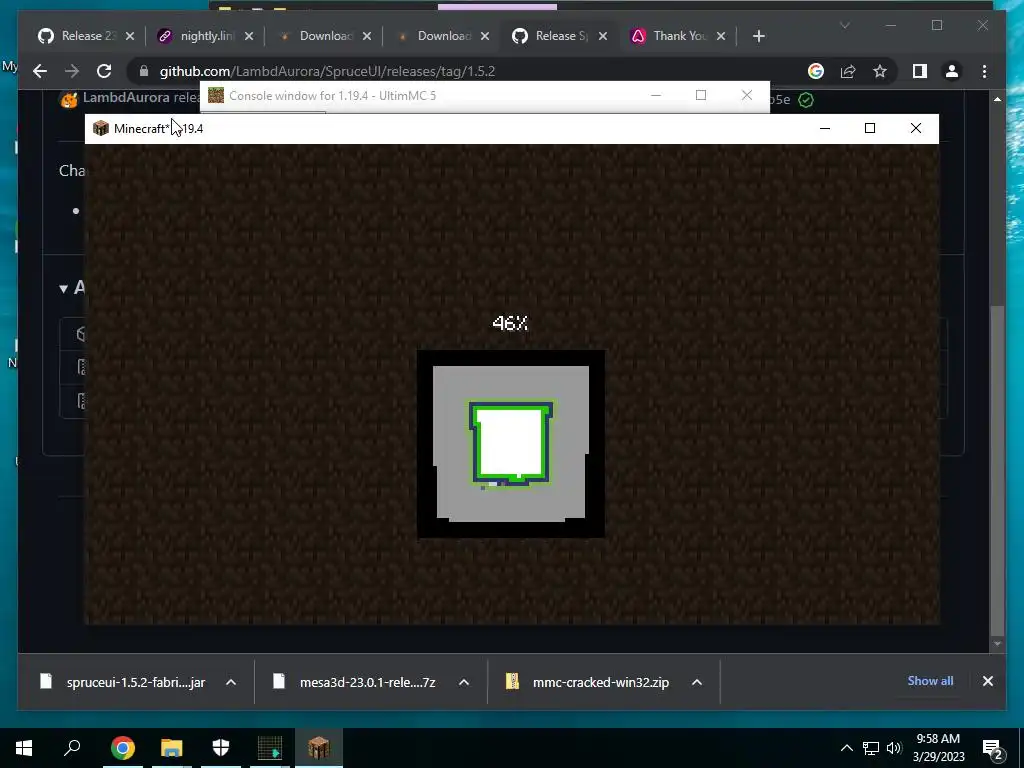The width and height of the screenshot is (1024, 768).
Task: Bookmark this page with the star icon
Action: (880, 71)
